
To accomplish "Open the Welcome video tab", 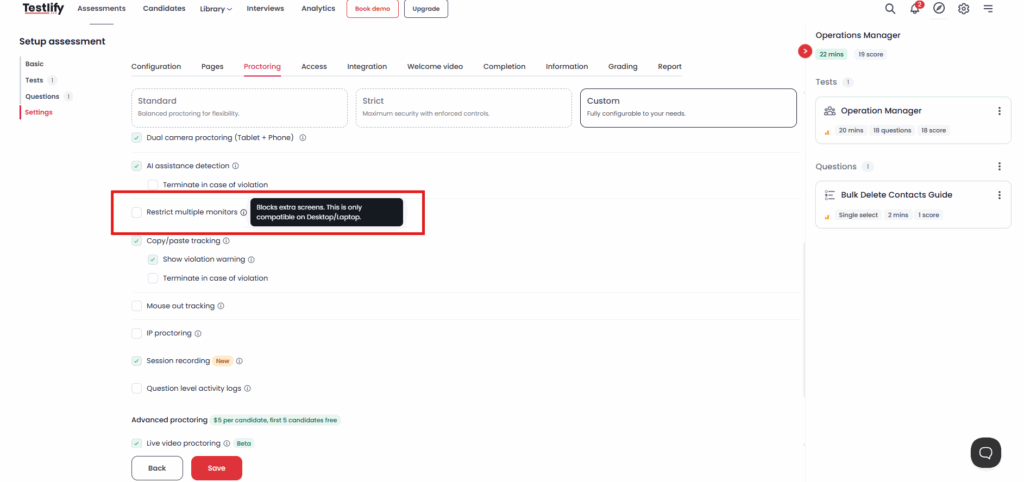I will coord(435,67).
